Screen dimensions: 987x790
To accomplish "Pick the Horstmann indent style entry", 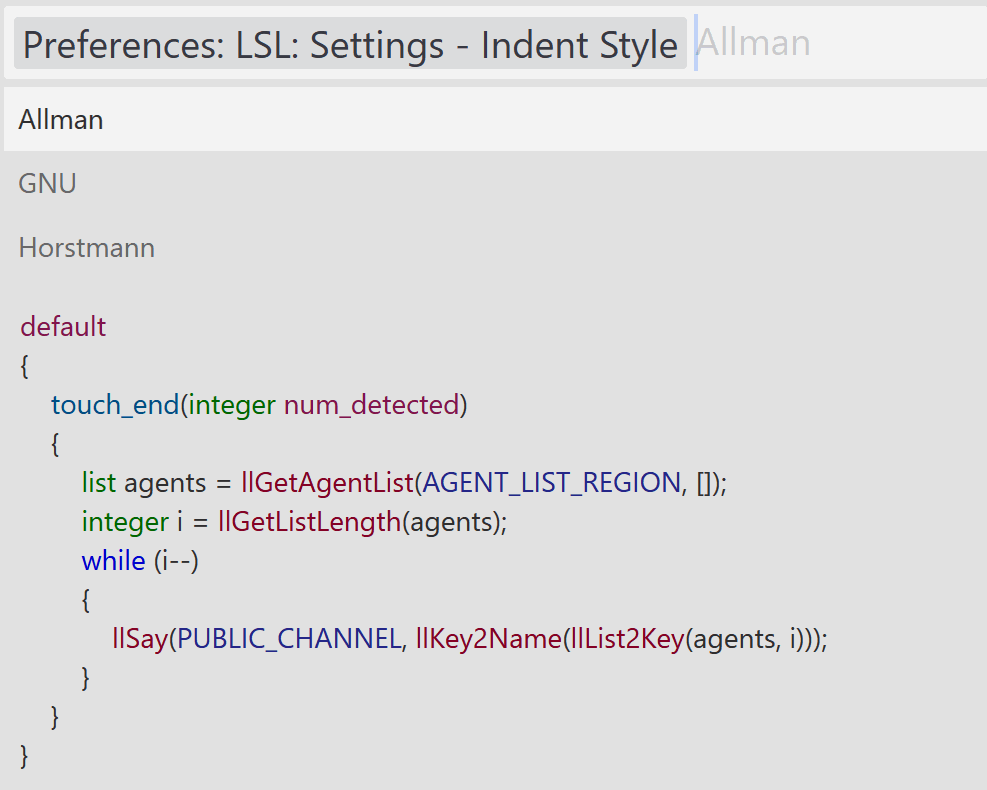I will [495, 247].
